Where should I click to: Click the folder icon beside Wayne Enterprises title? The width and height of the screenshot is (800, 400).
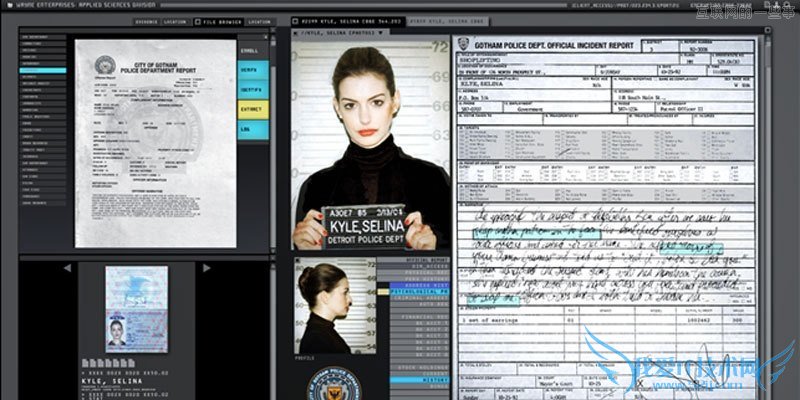[9, 5]
